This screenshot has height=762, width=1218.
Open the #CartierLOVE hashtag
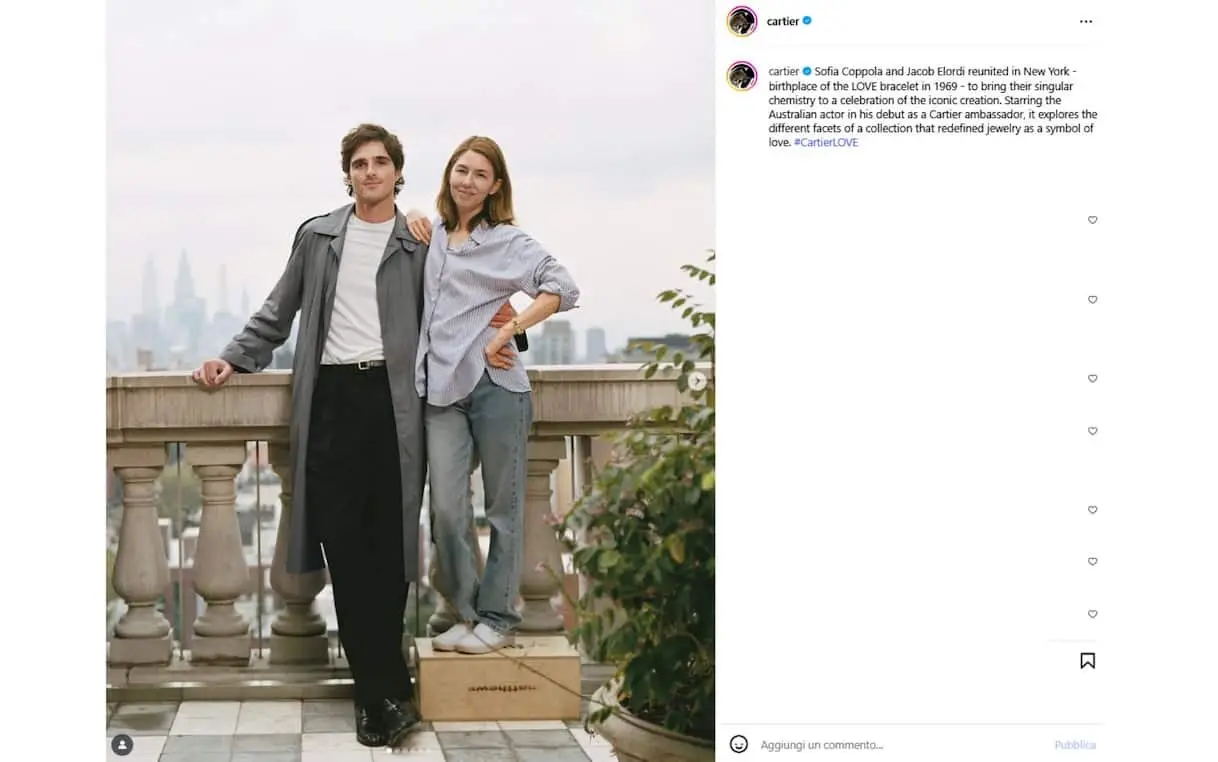coord(826,143)
